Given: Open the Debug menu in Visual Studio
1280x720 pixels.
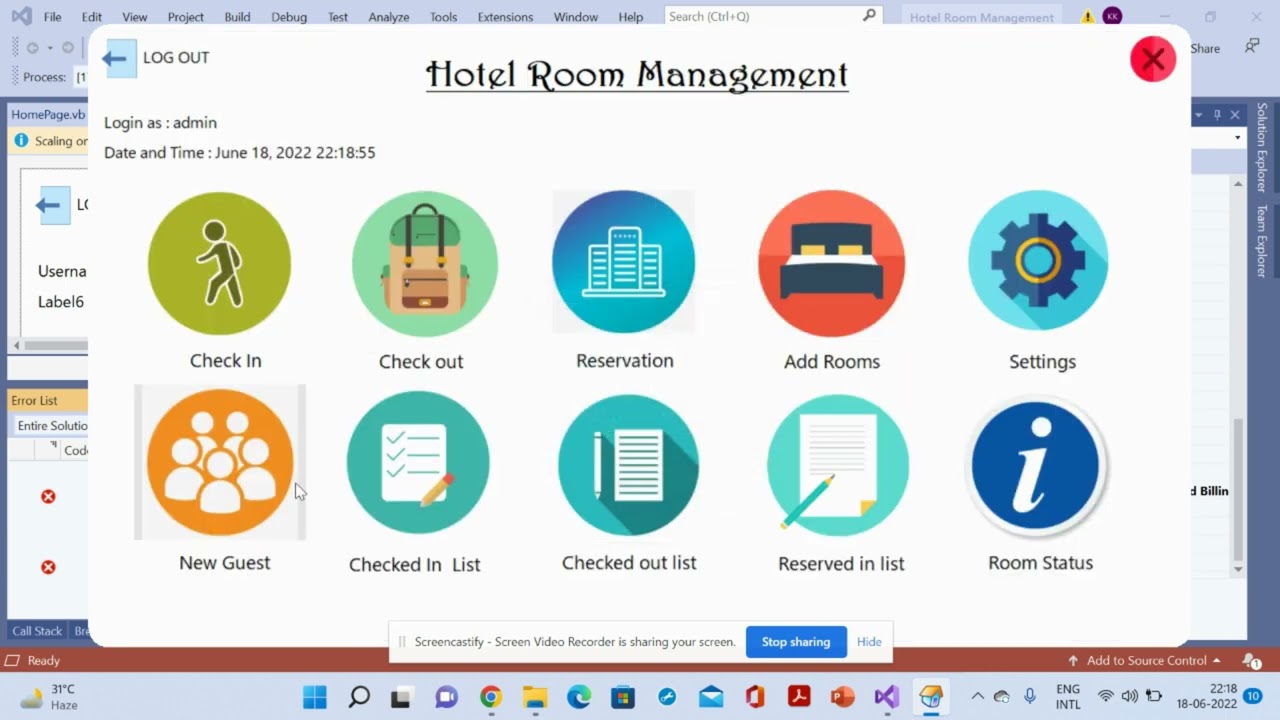Looking at the screenshot, I should coord(289,17).
